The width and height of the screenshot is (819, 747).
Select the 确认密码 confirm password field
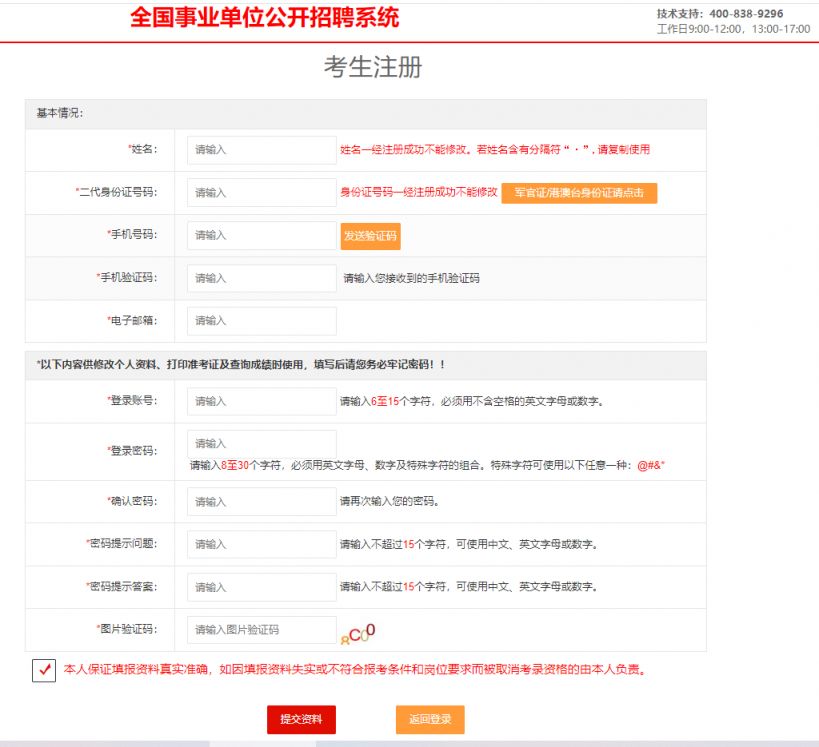260,499
